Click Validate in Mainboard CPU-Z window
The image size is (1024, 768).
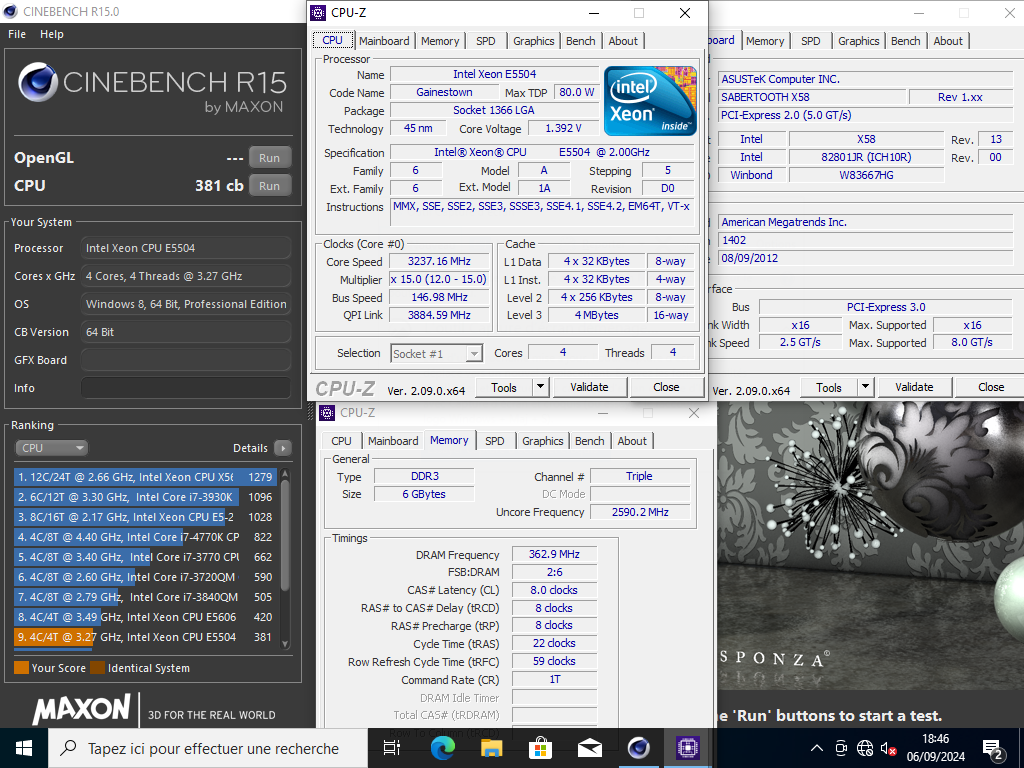[x=914, y=387]
